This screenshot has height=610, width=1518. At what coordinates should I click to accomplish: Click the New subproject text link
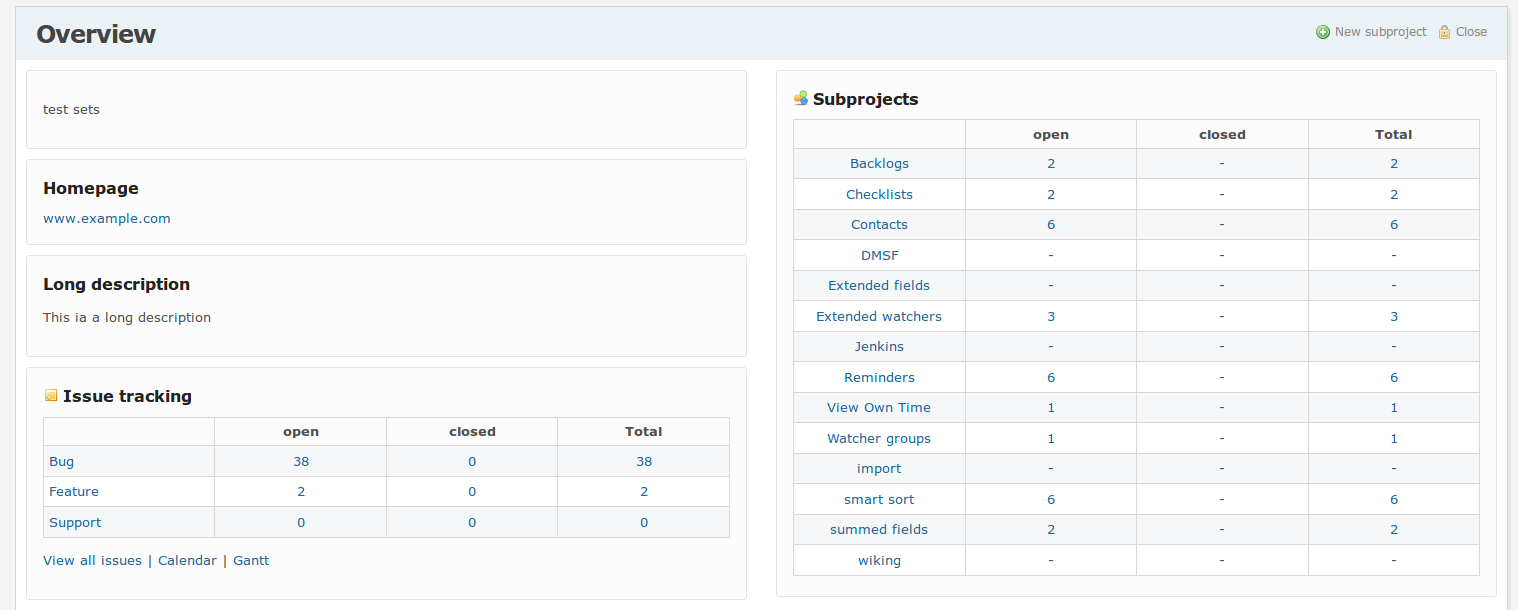[1380, 32]
